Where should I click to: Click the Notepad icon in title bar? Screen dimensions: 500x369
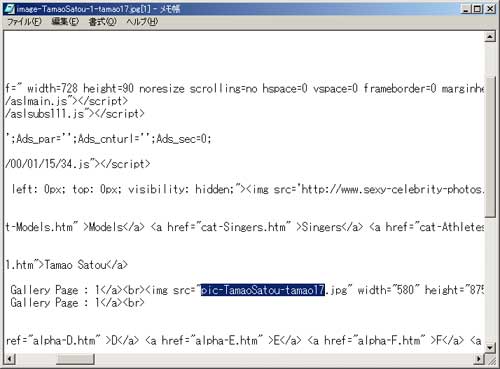[x=9, y=9]
